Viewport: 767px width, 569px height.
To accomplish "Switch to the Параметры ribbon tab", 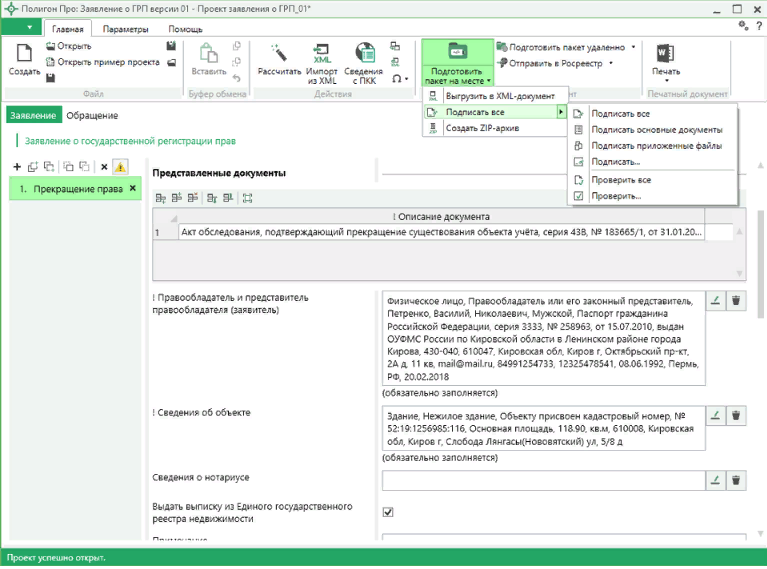I will click(x=125, y=29).
